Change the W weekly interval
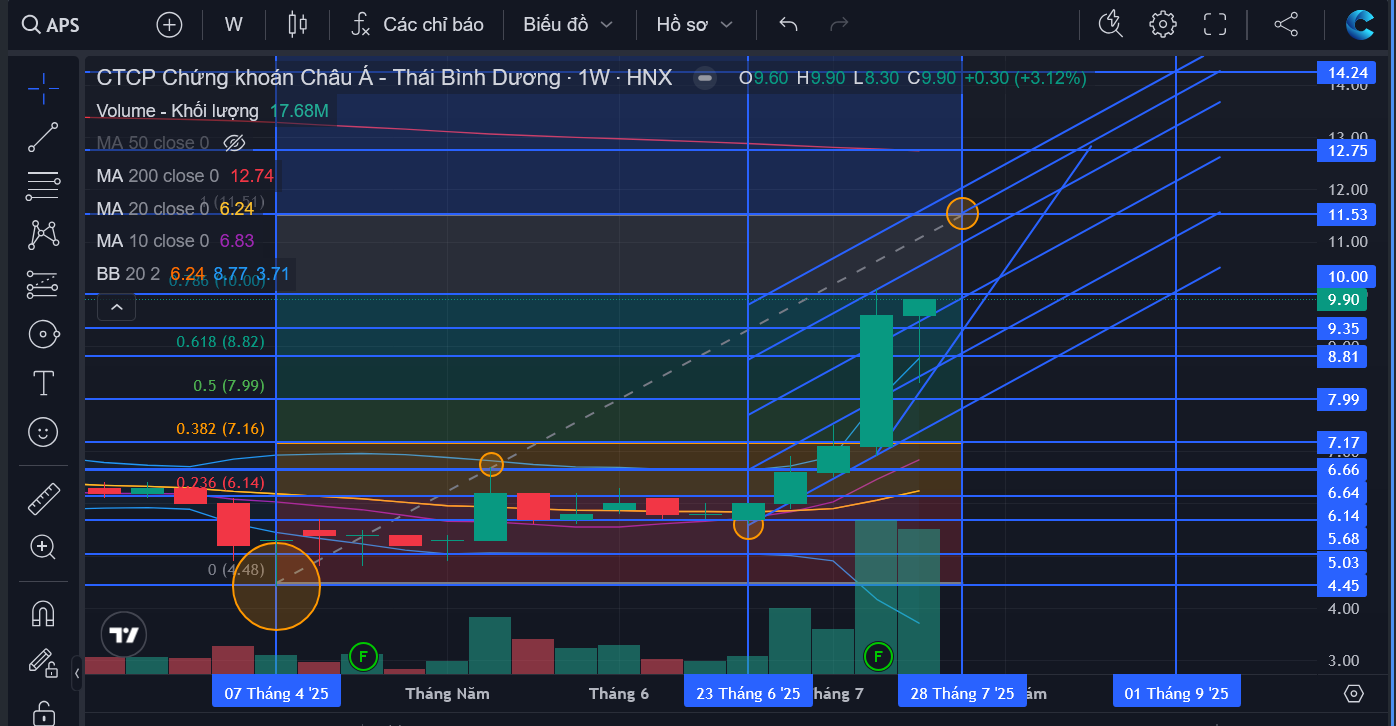This screenshot has height=726, width=1396. coord(233,24)
